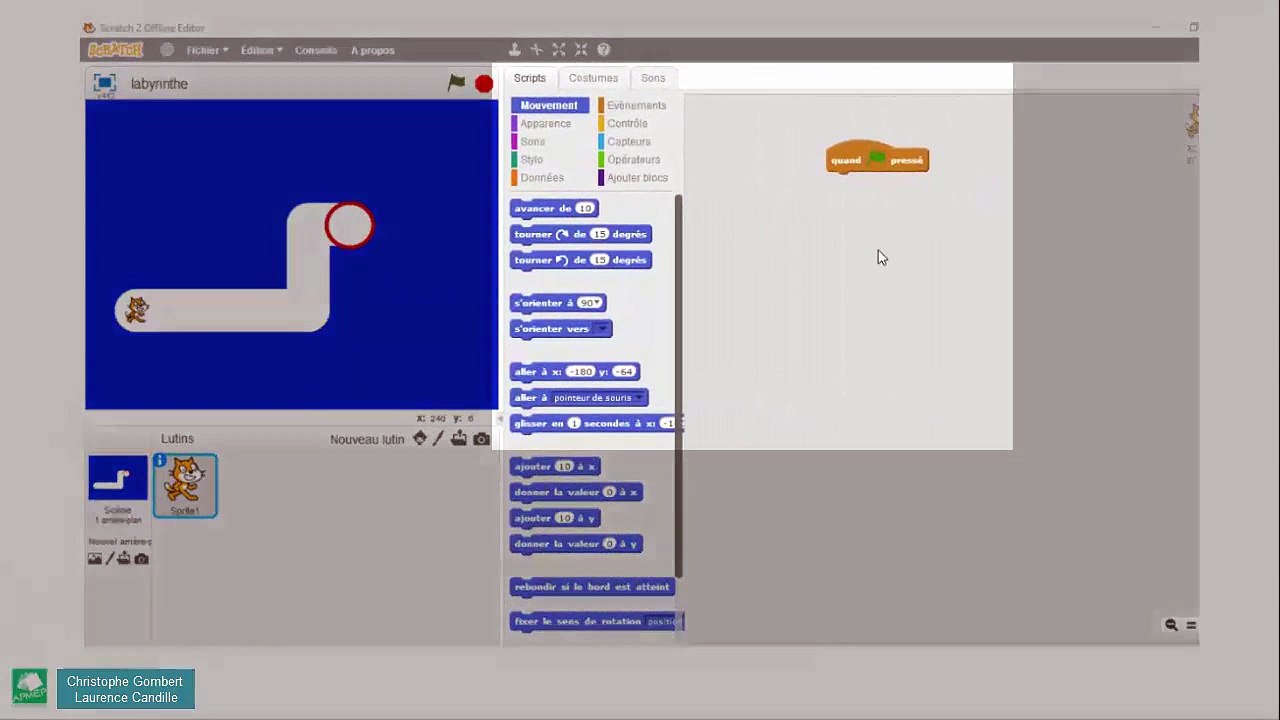Click the 15 value in tourner counterclockwise block
1280x720 pixels.
coord(599,260)
